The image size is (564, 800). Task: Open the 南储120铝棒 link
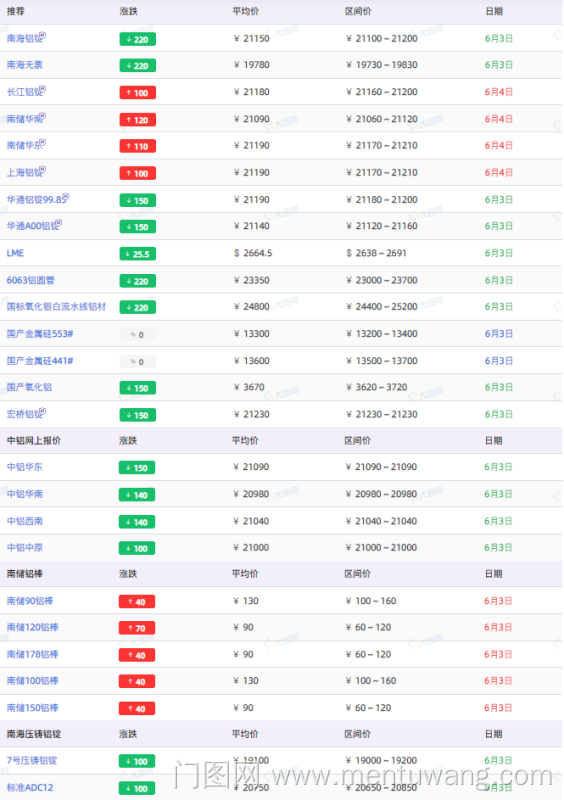32,627
